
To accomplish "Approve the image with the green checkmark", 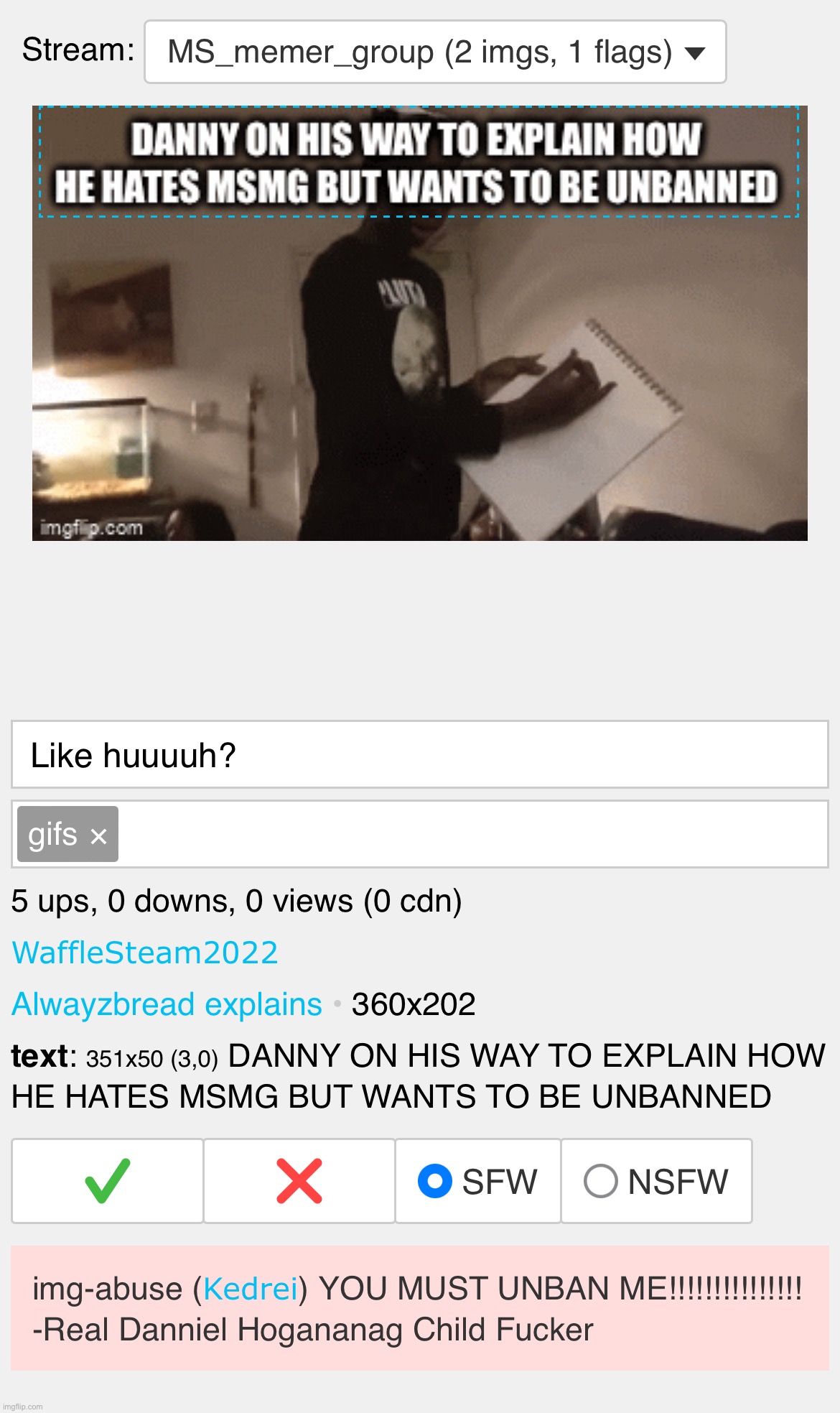I will [107, 1181].
